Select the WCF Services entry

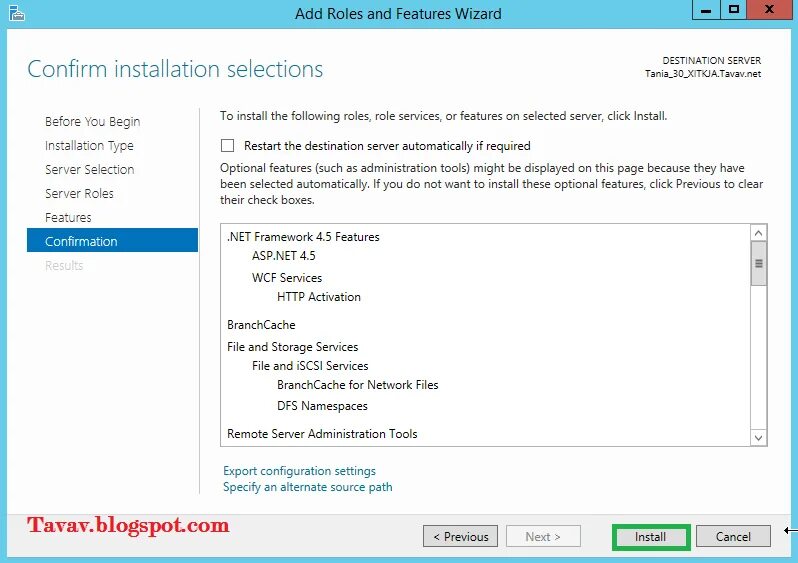(x=287, y=278)
